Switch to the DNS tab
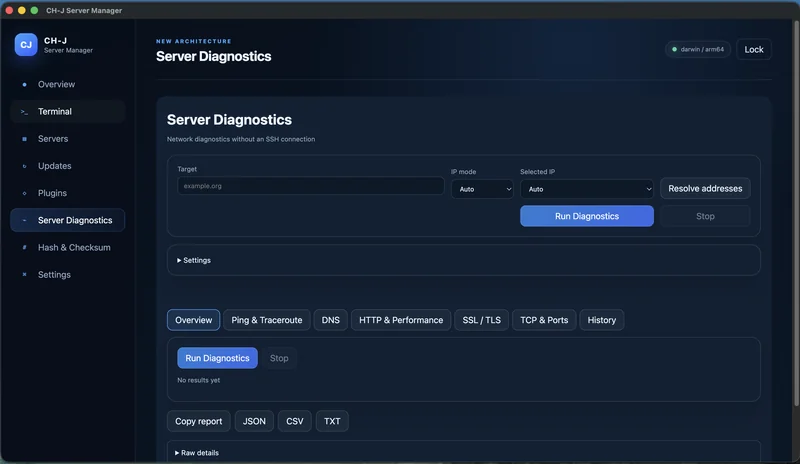 click(x=331, y=320)
